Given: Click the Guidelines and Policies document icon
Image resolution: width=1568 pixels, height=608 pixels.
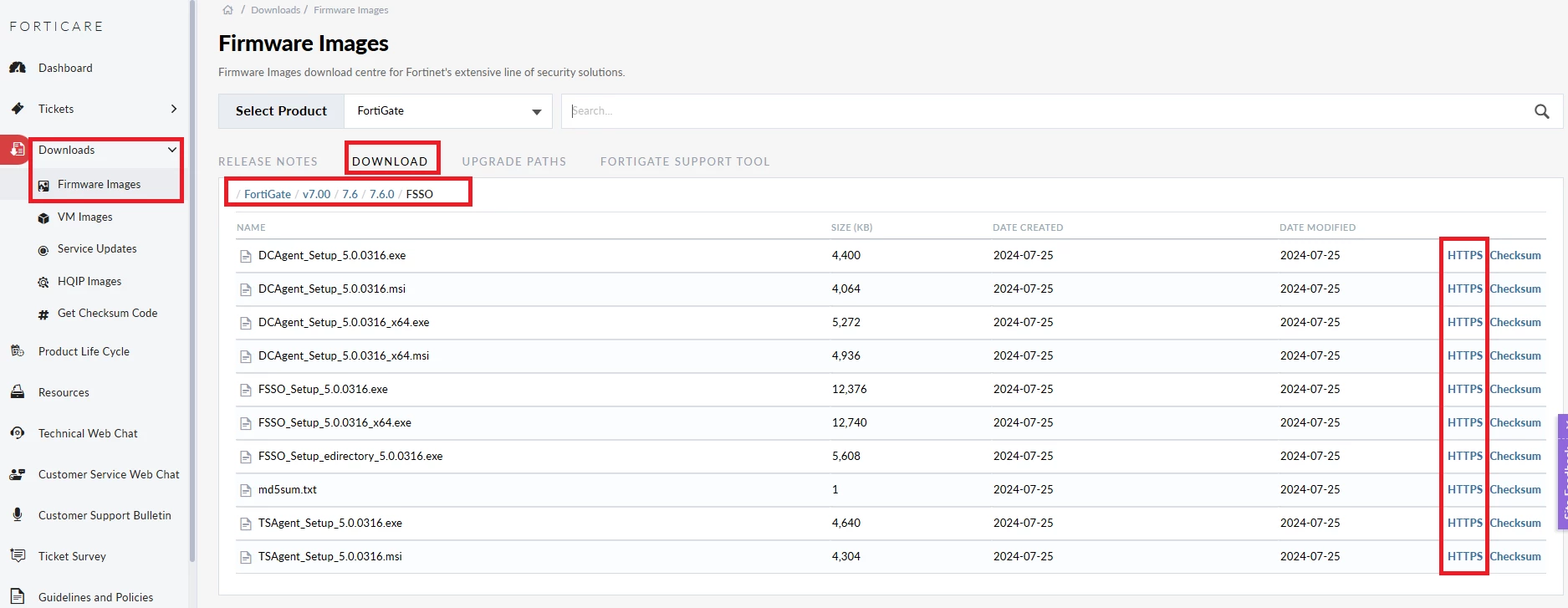Looking at the screenshot, I should (x=18, y=596).
